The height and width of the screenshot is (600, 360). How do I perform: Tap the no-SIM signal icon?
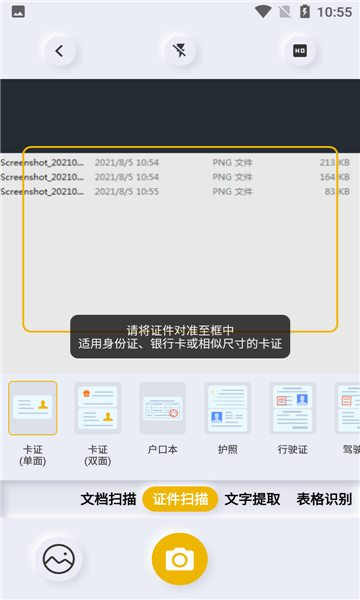pyautogui.click(x=285, y=12)
